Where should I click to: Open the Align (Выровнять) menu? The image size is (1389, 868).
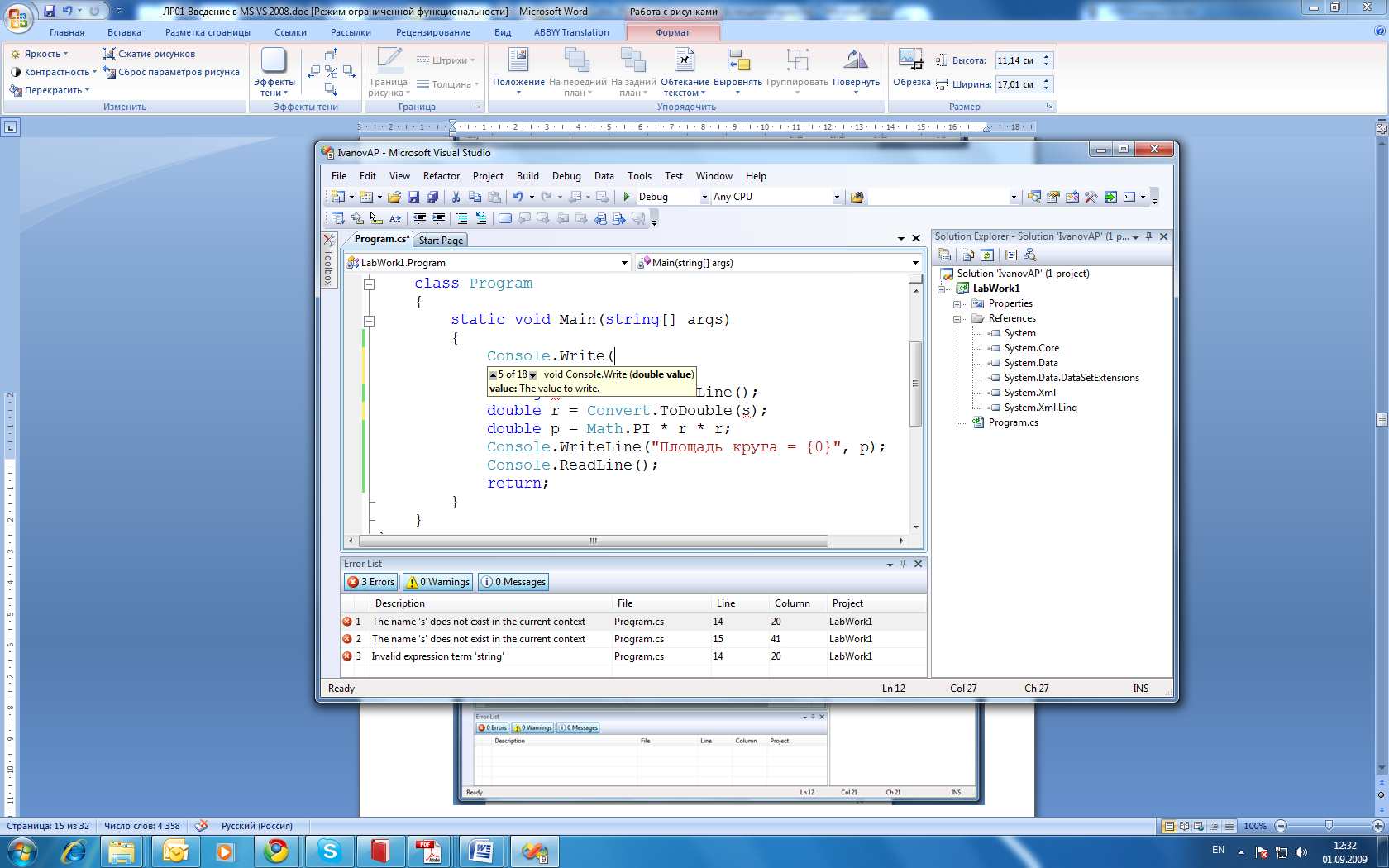[x=737, y=71]
